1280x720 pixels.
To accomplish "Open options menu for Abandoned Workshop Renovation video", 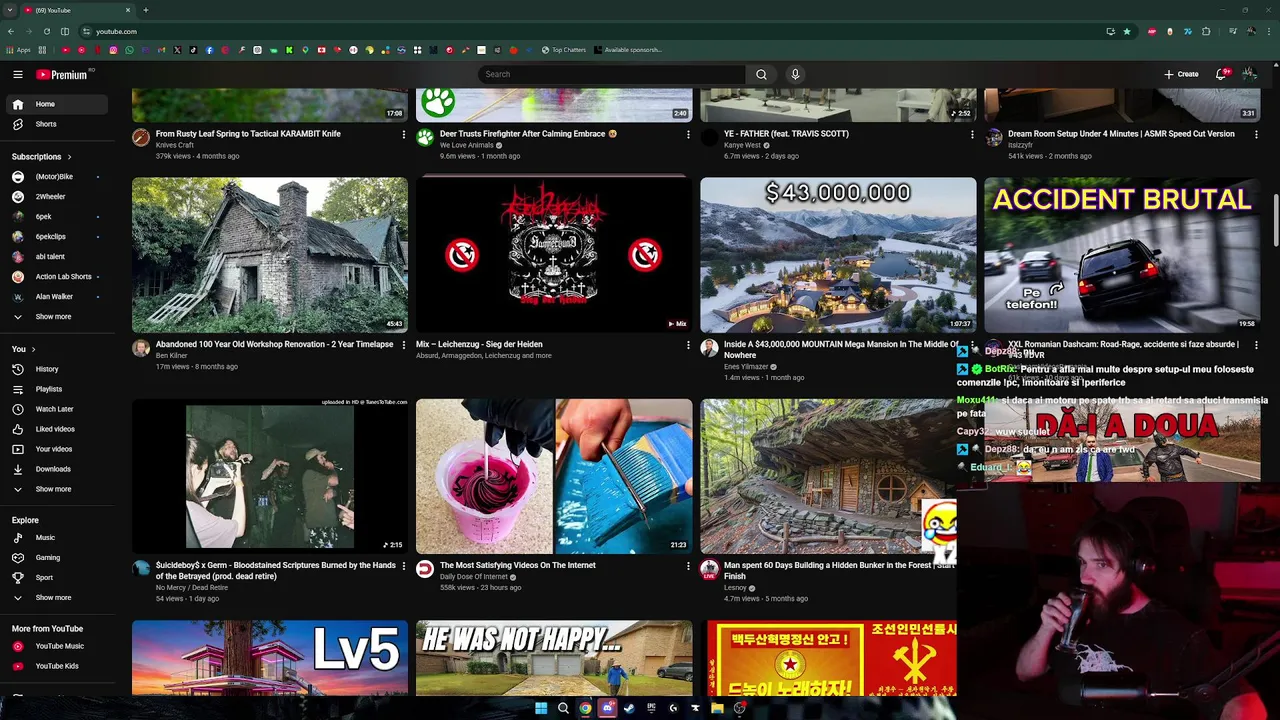I will click(404, 345).
